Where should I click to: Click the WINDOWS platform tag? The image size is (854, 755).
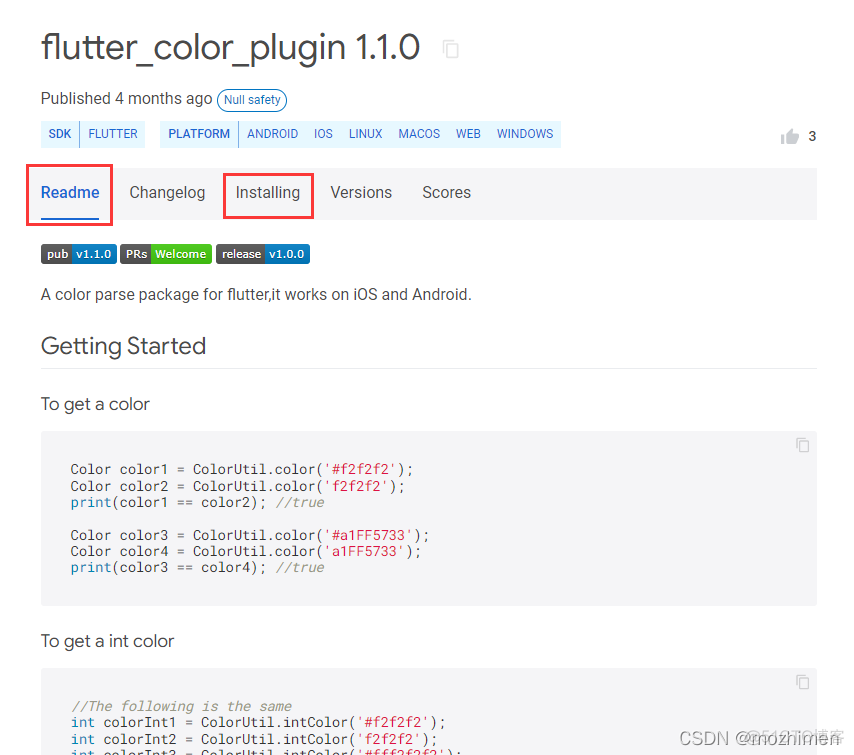point(525,134)
